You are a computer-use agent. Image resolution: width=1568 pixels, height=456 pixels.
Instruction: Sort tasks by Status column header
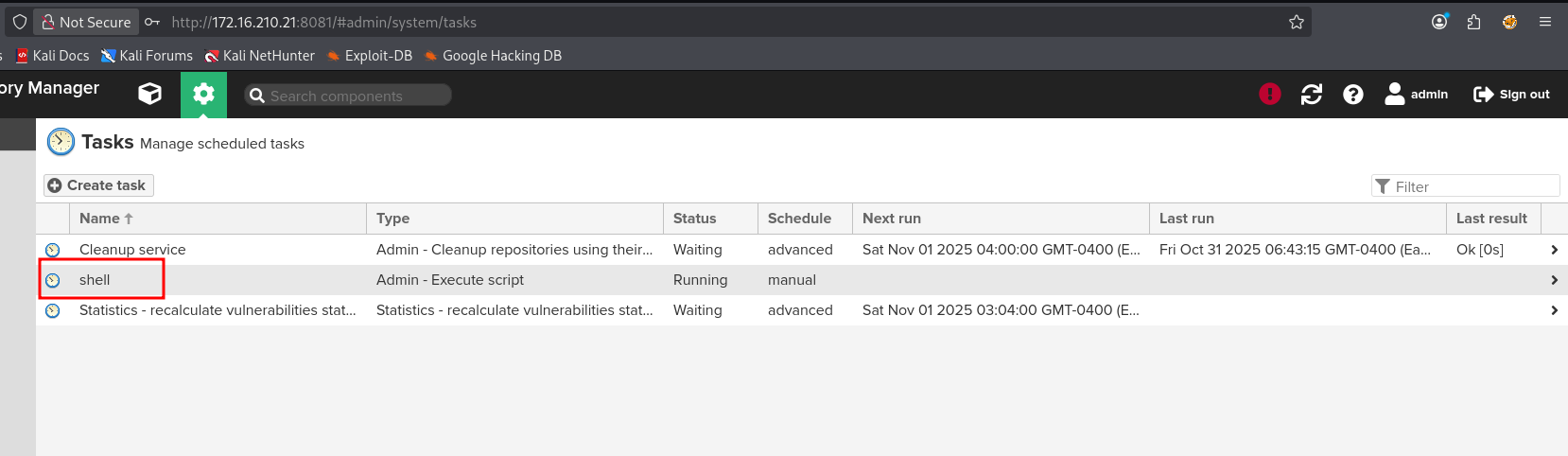[x=694, y=219]
